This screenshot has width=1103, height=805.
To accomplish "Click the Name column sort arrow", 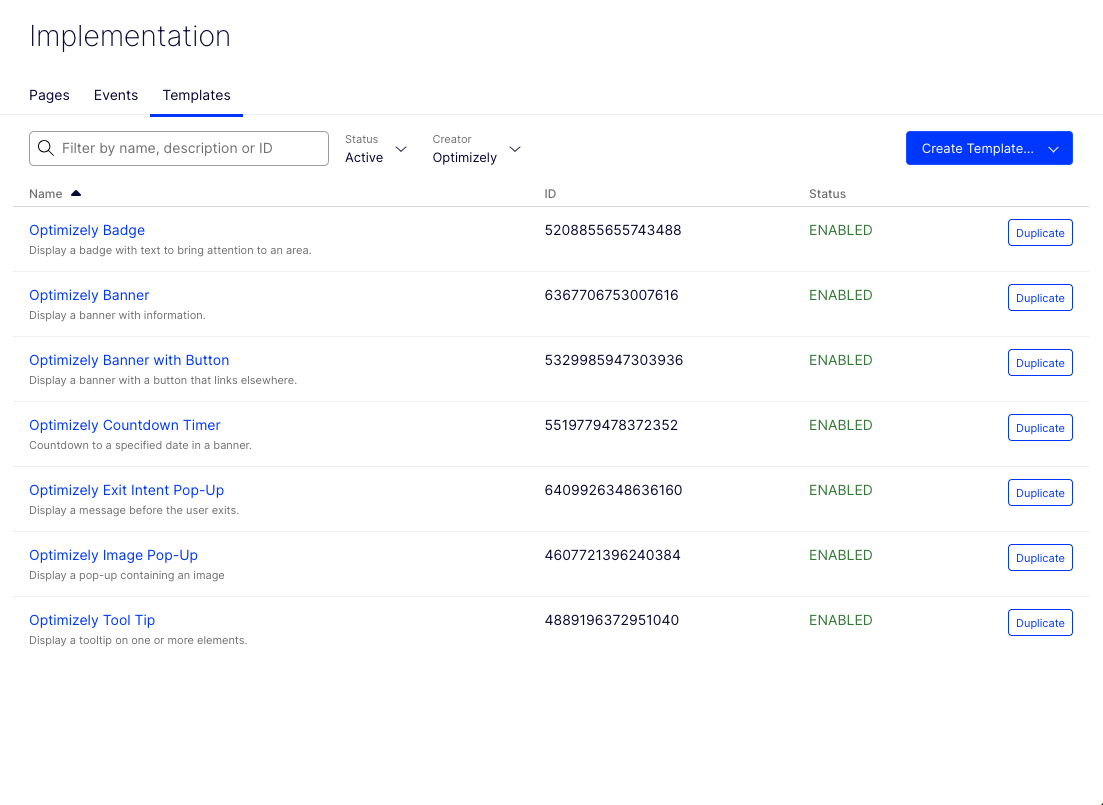I will (76, 193).
